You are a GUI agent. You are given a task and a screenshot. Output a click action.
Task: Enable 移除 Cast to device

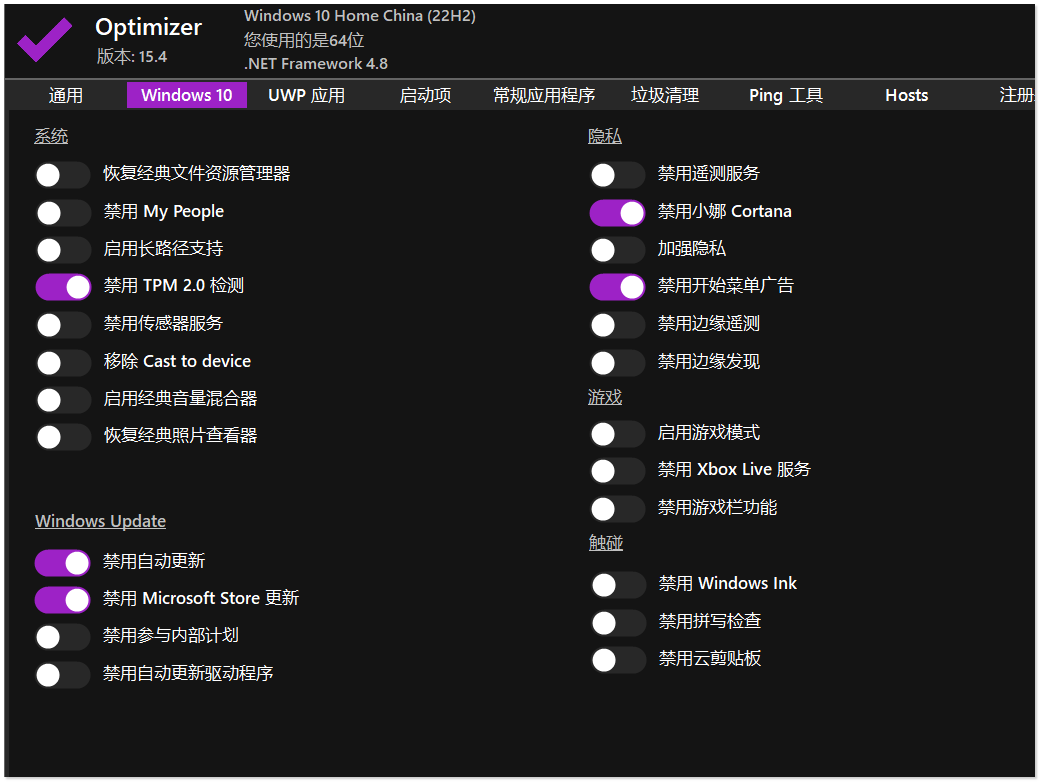pos(63,362)
